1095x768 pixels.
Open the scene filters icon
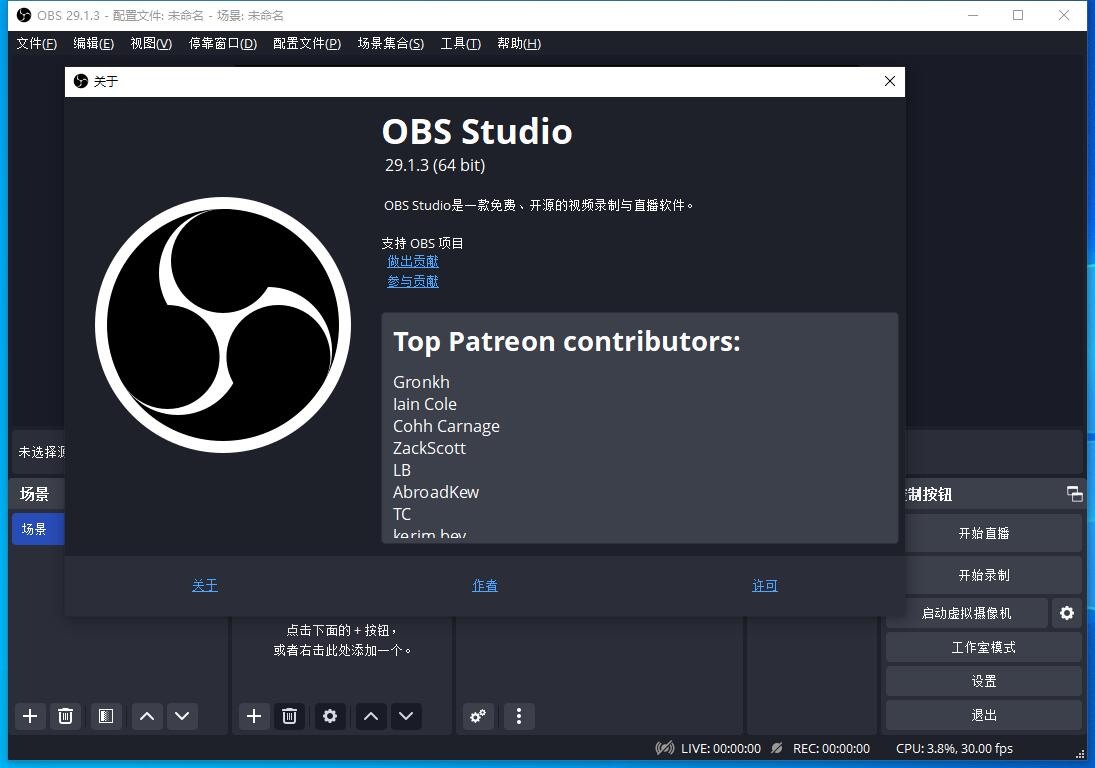(105, 716)
